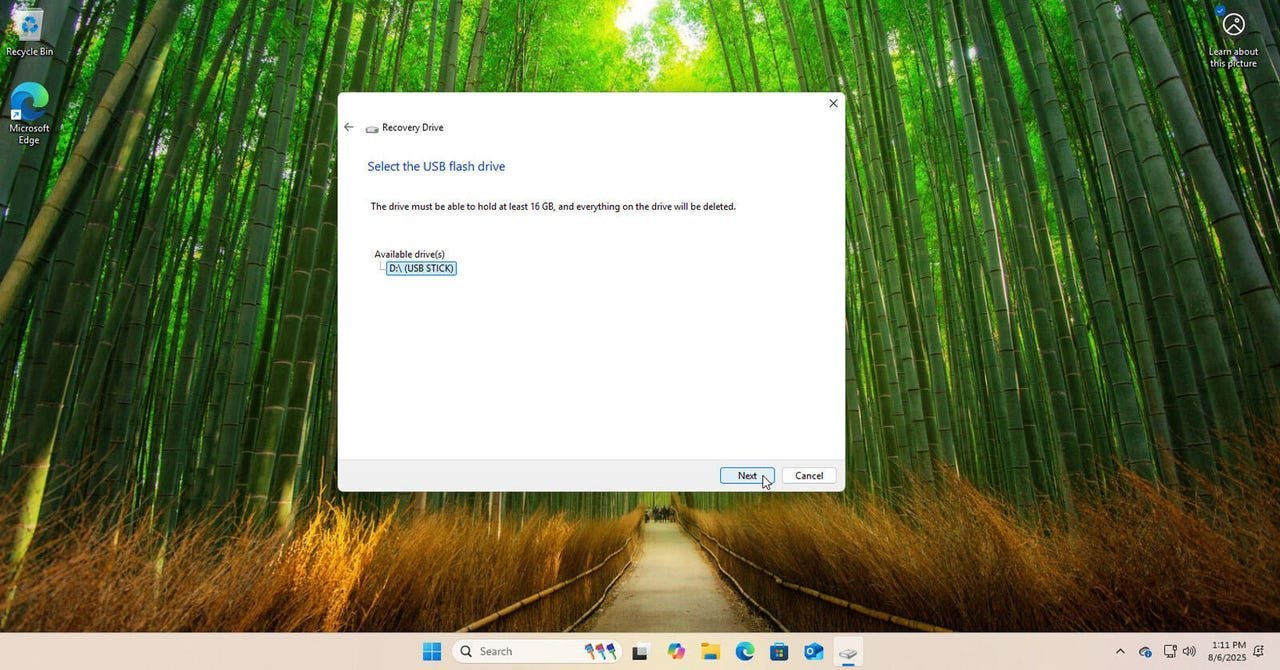Click the Next button in Recovery Drive
The height and width of the screenshot is (670, 1280).
coord(746,476)
